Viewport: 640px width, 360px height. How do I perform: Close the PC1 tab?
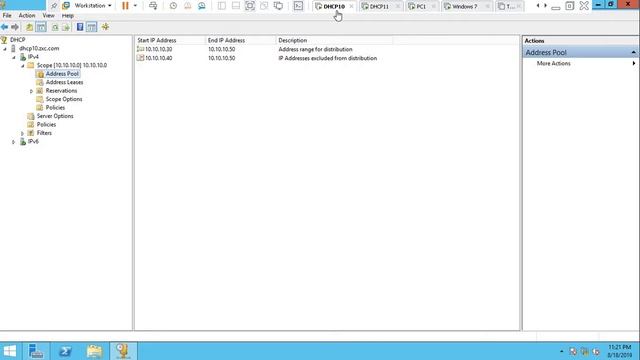pos(433,7)
